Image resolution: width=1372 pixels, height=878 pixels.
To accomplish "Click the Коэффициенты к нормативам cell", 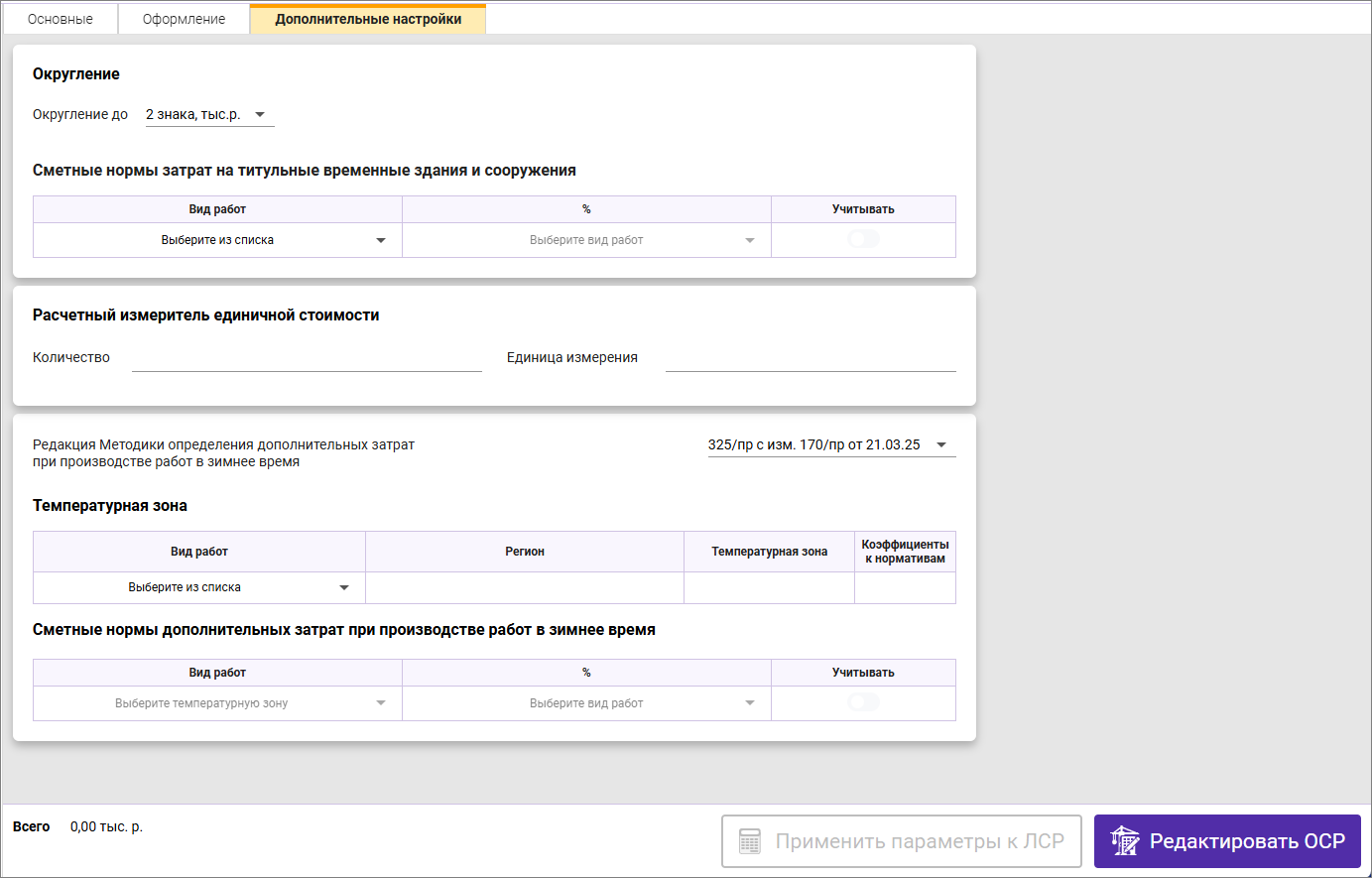I will coord(905,587).
